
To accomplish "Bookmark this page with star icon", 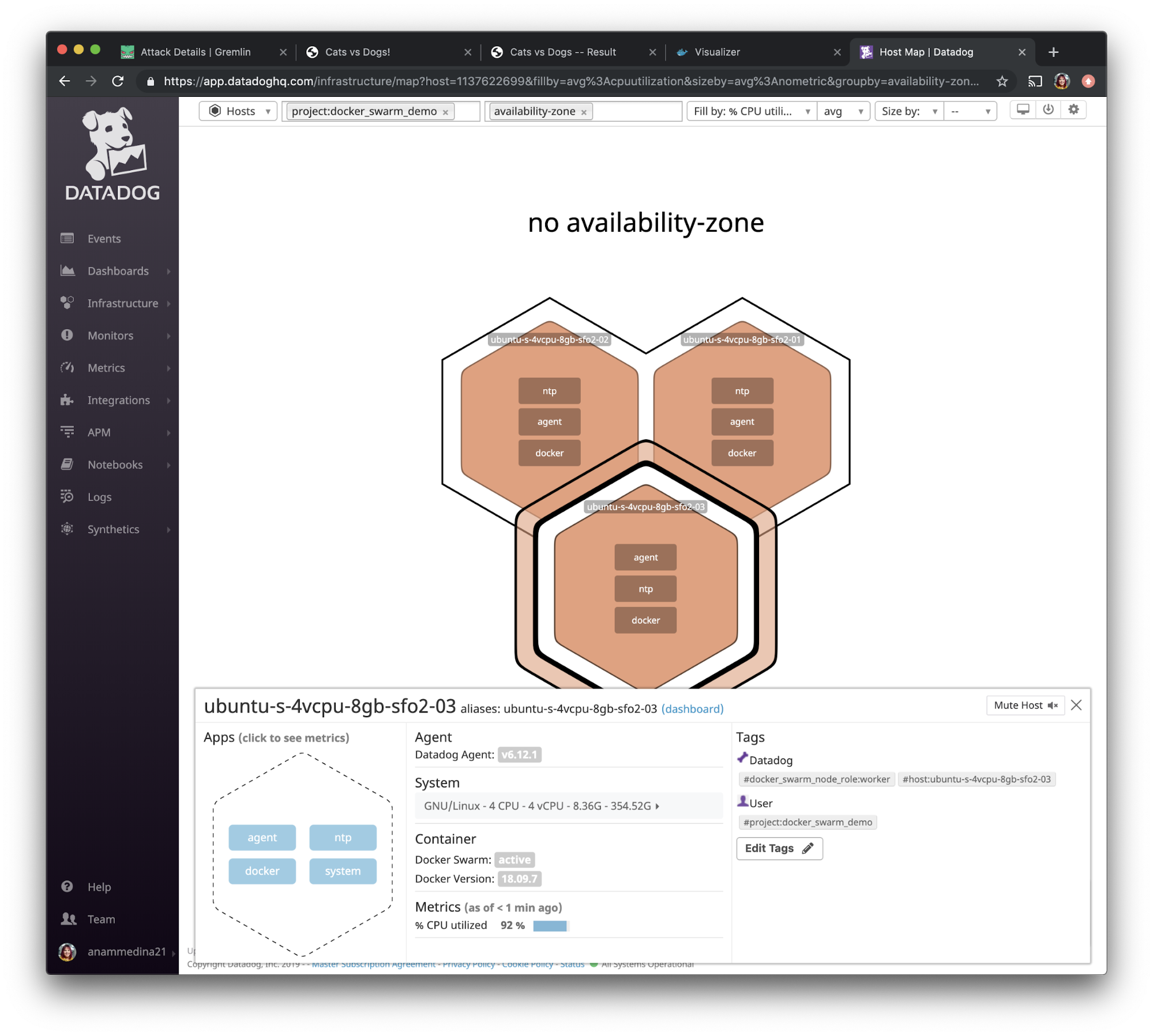I will click(1002, 81).
